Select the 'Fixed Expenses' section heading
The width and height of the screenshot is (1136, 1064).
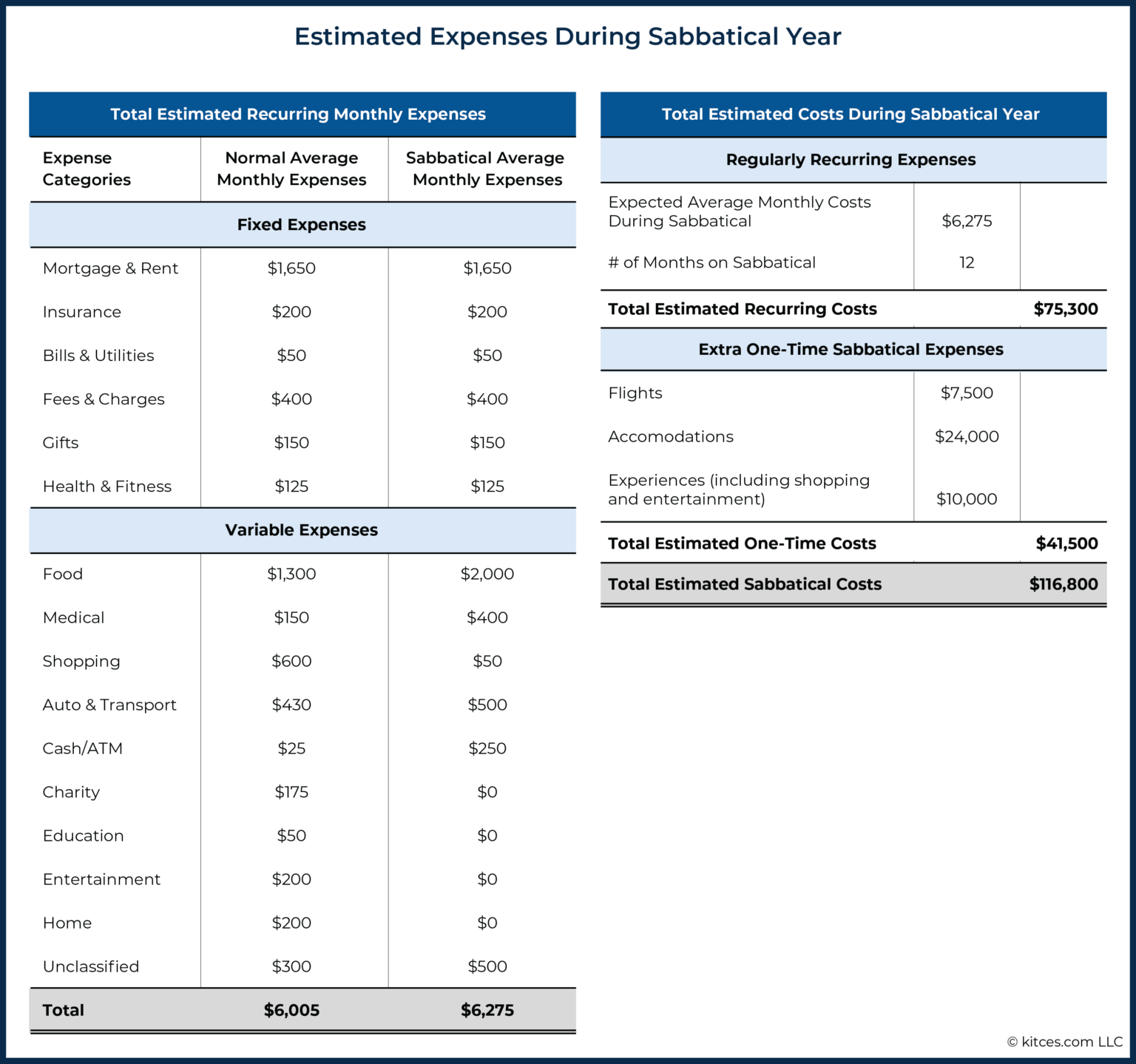tap(301, 225)
